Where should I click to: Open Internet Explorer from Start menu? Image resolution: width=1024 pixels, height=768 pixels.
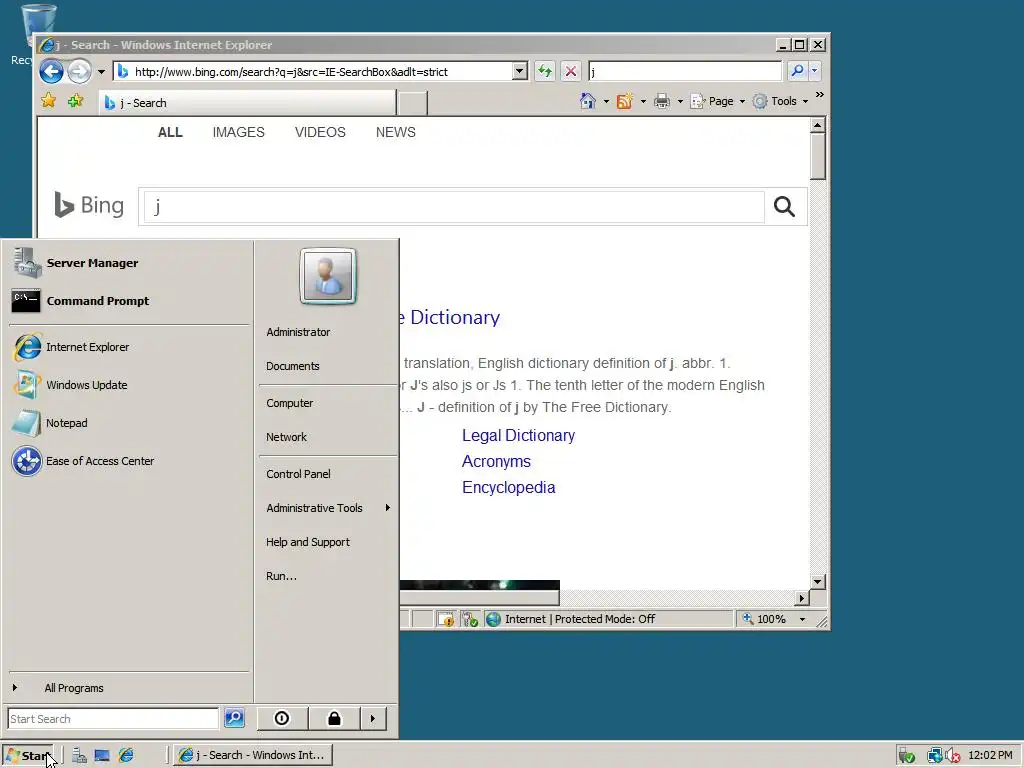[129, 347]
